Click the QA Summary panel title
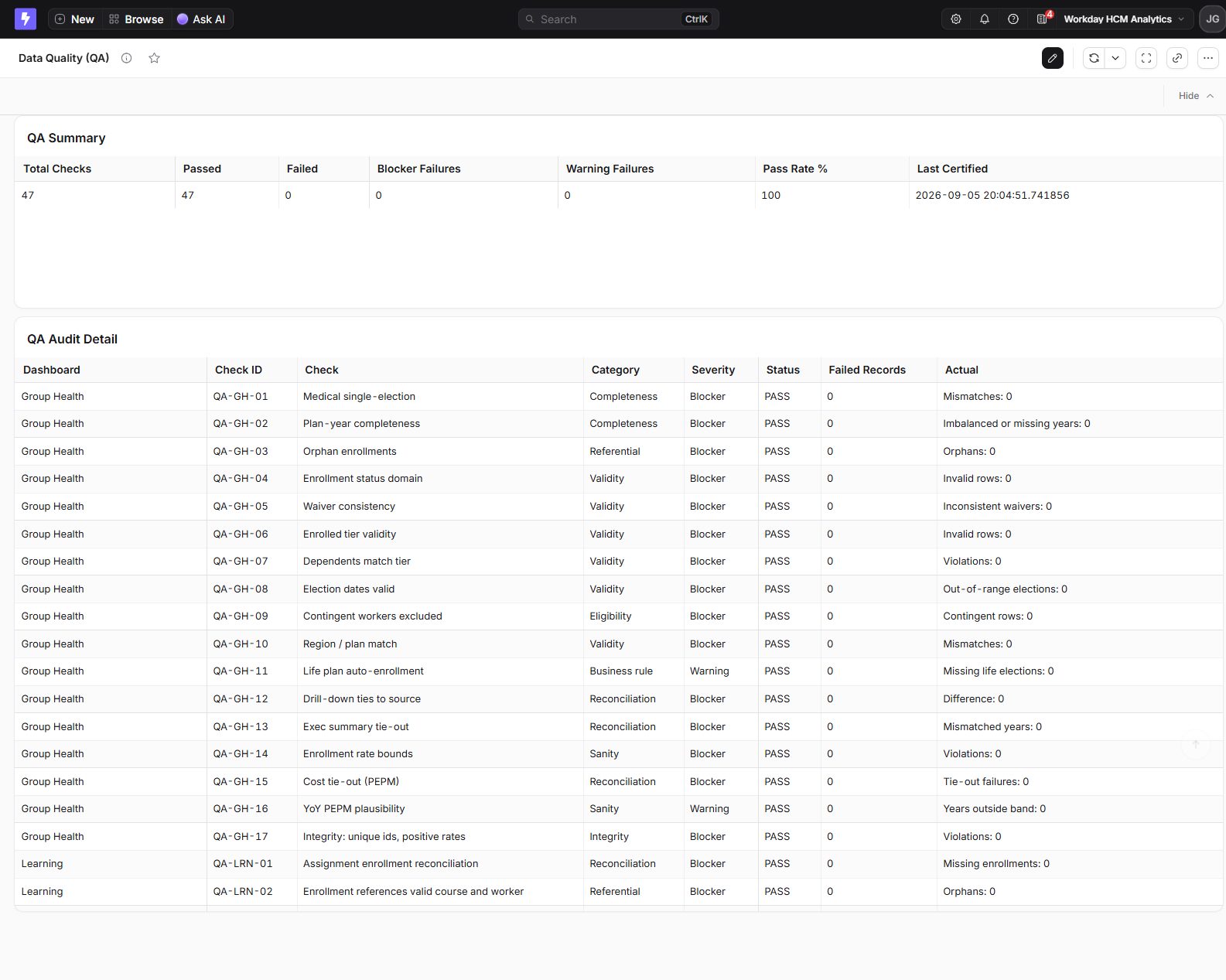The width and height of the screenshot is (1226, 980). point(66,138)
